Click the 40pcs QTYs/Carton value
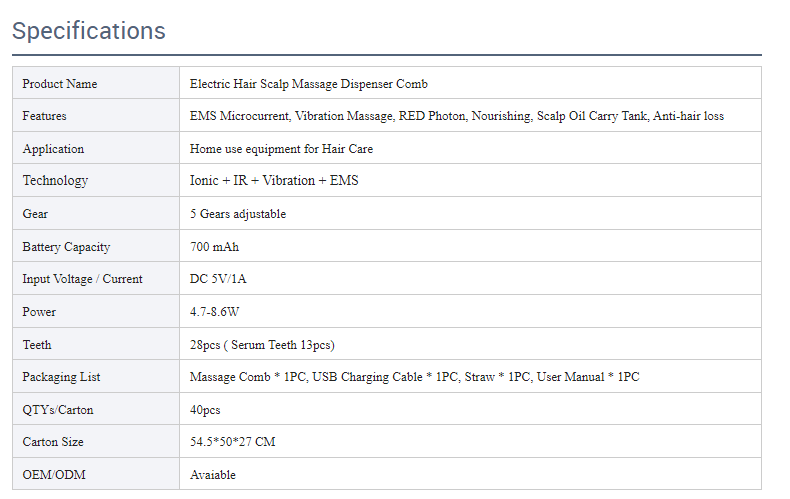790x499 pixels. [x=205, y=410]
